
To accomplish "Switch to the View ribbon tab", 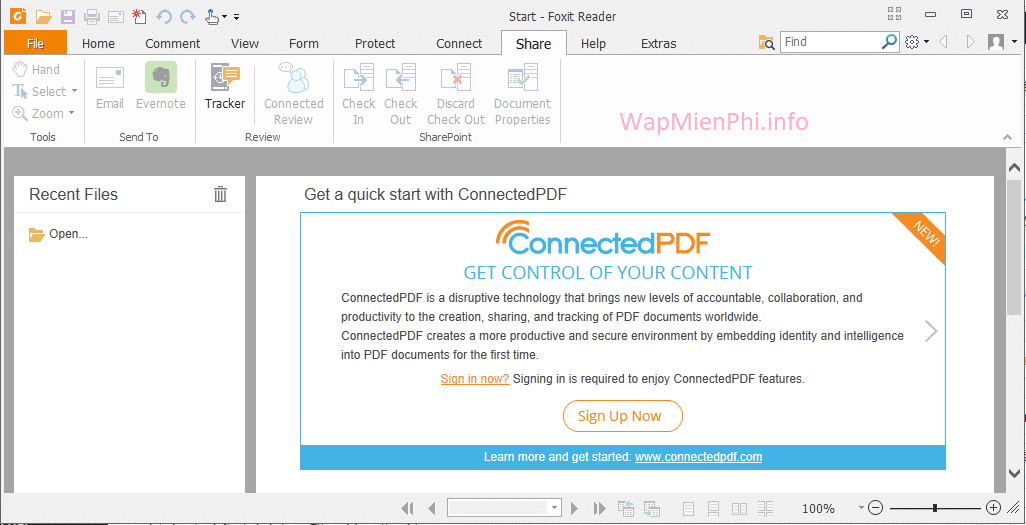I will tap(245, 44).
